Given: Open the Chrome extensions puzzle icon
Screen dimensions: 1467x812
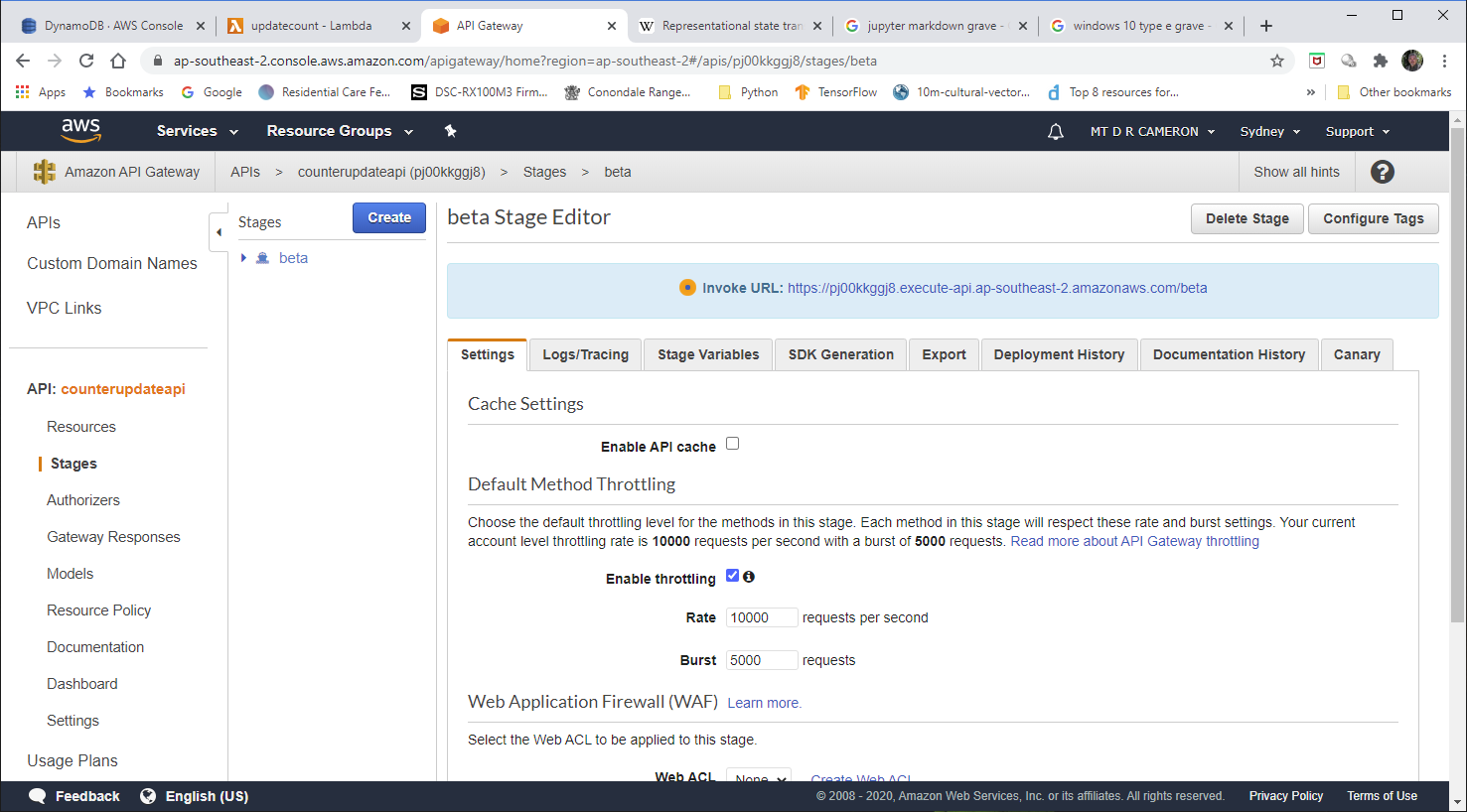Looking at the screenshot, I should coord(1380,61).
